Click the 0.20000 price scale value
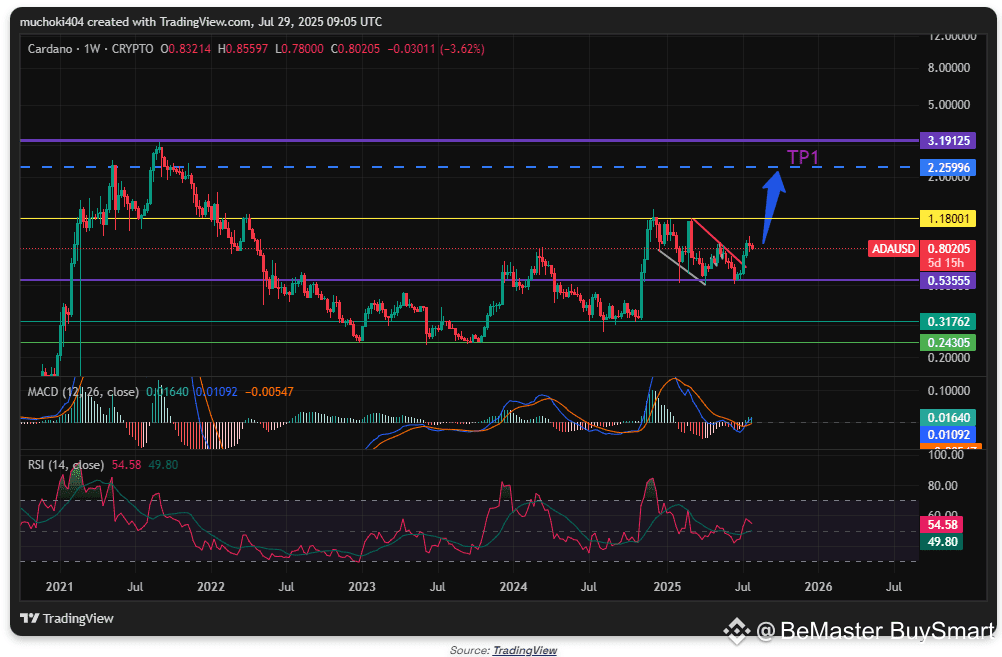This screenshot has width=1002, height=657. [948, 358]
